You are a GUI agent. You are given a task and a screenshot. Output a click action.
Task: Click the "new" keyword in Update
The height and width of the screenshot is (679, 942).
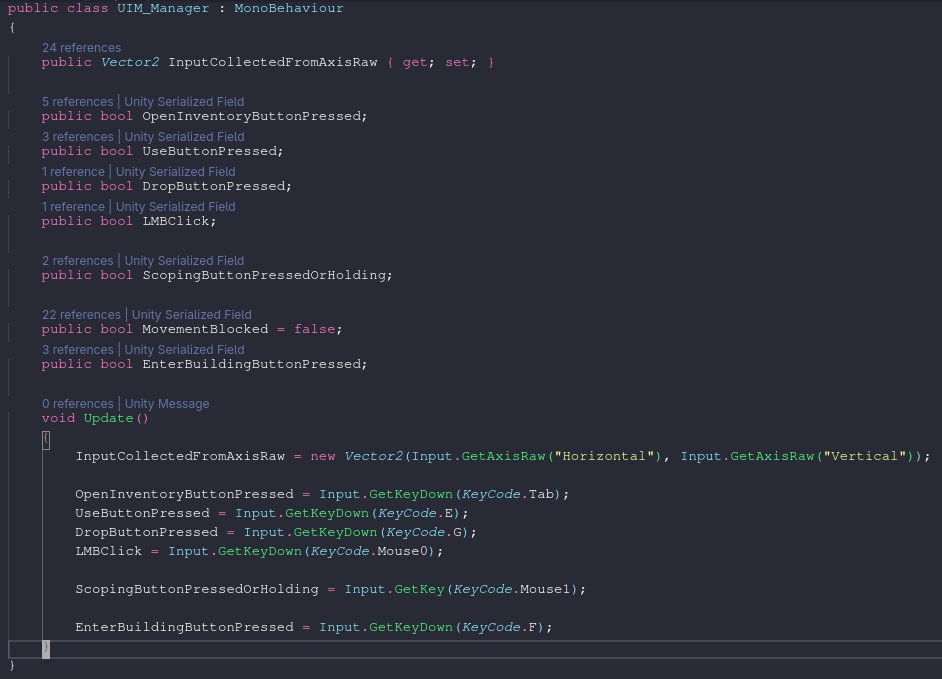[323, 456]
